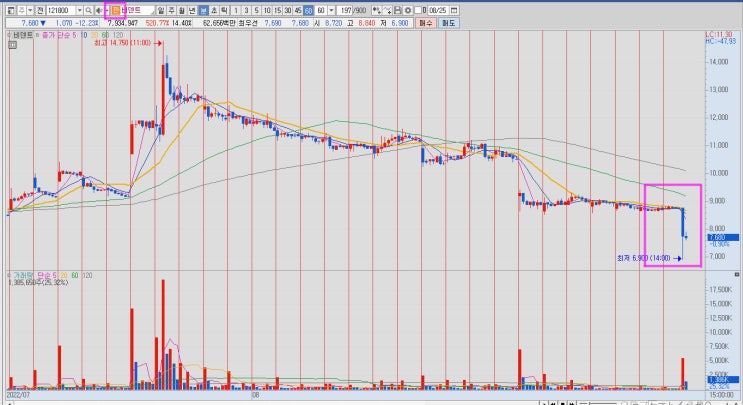The width and height of the screenshot is (743, 405).
Task: Click the 종가 단순 5 legend label
Action: point(59,35)
